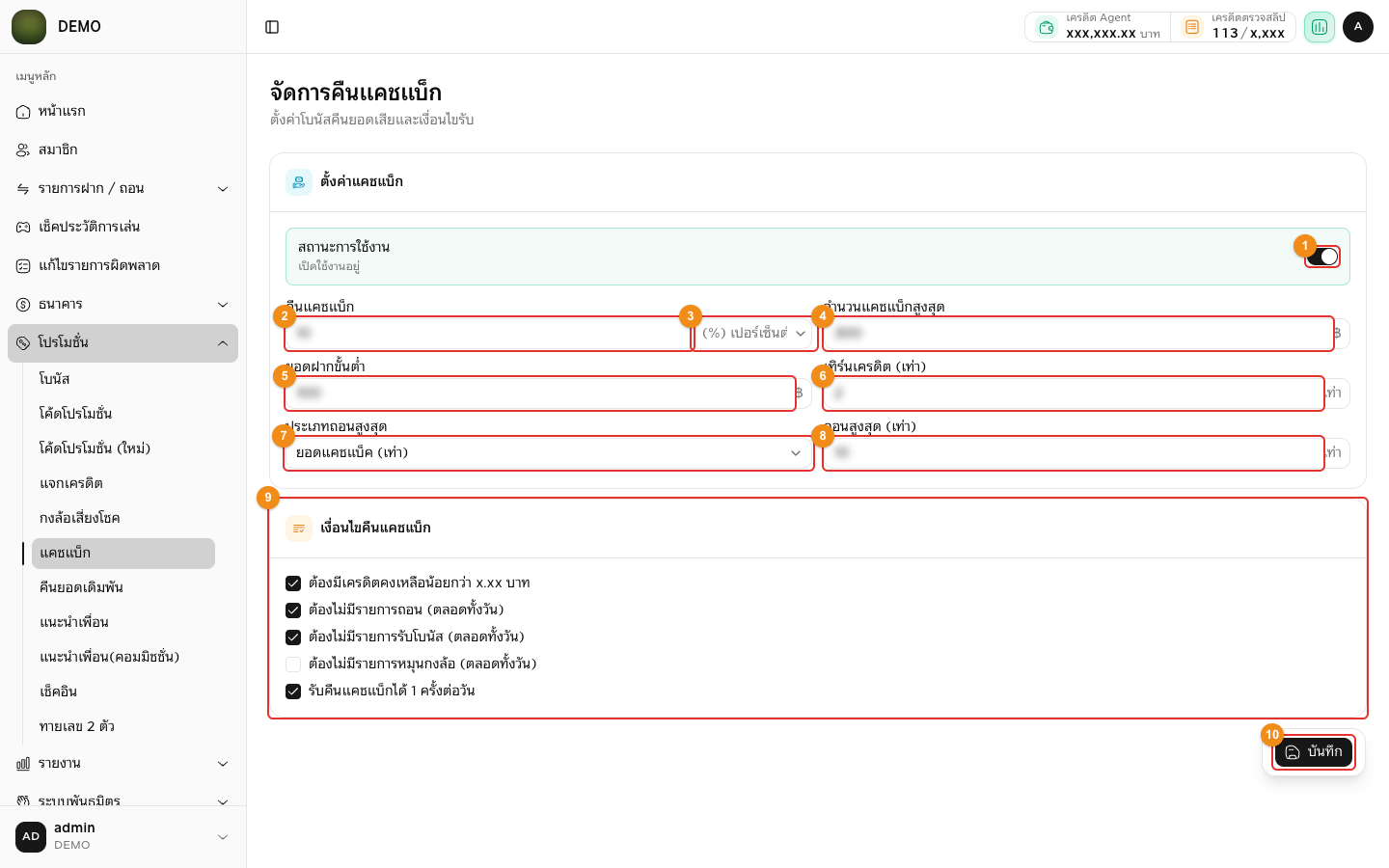Open หน้าแรก via its home icon
The height and width of the screenshot is (868, 1389).
coord(23,112)
